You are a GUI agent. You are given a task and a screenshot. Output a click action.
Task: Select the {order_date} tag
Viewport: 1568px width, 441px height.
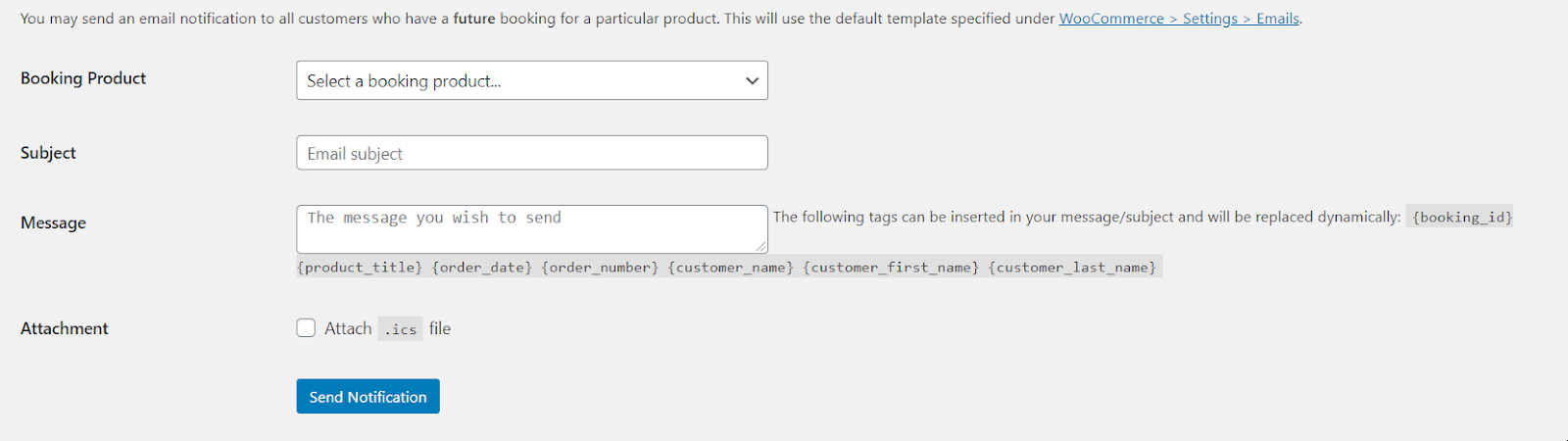point(482,268)
